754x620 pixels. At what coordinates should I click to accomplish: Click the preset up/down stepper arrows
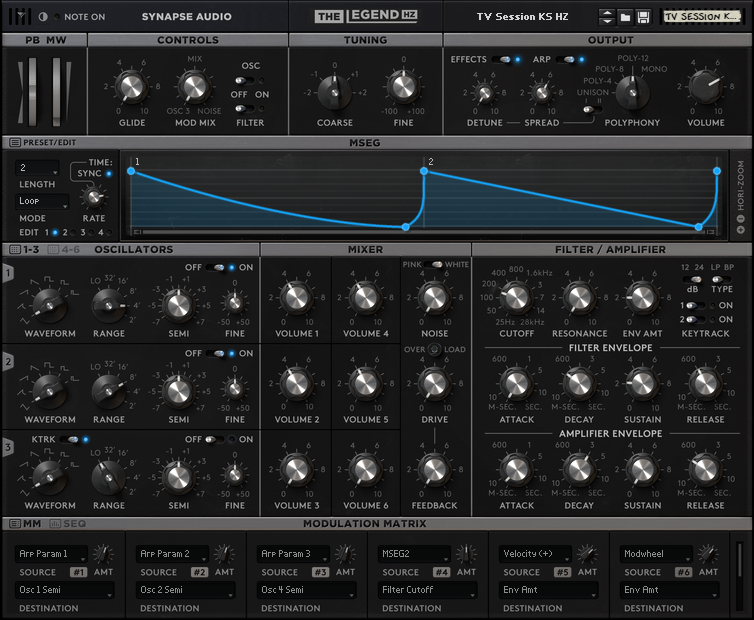point(607,17)
